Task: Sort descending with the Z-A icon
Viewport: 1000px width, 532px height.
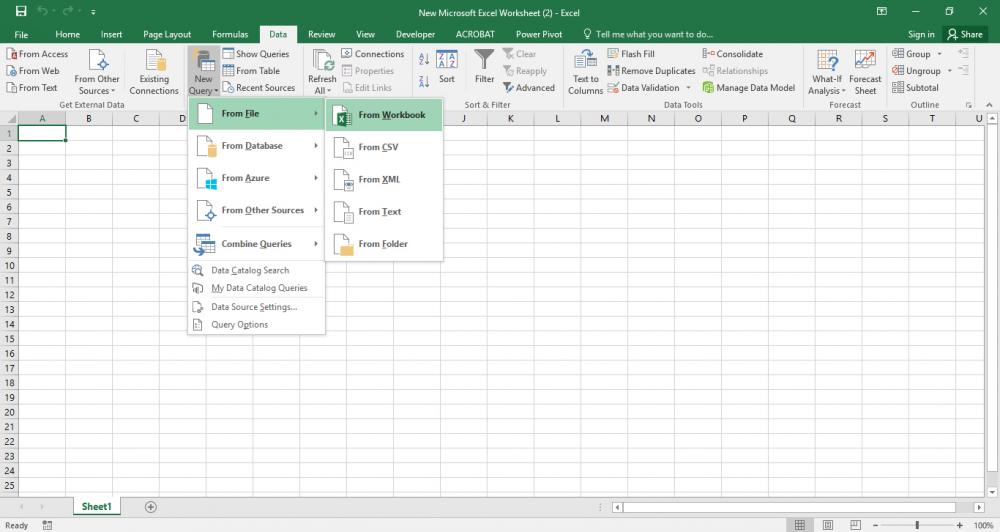Action: click(x=423, y=81)
